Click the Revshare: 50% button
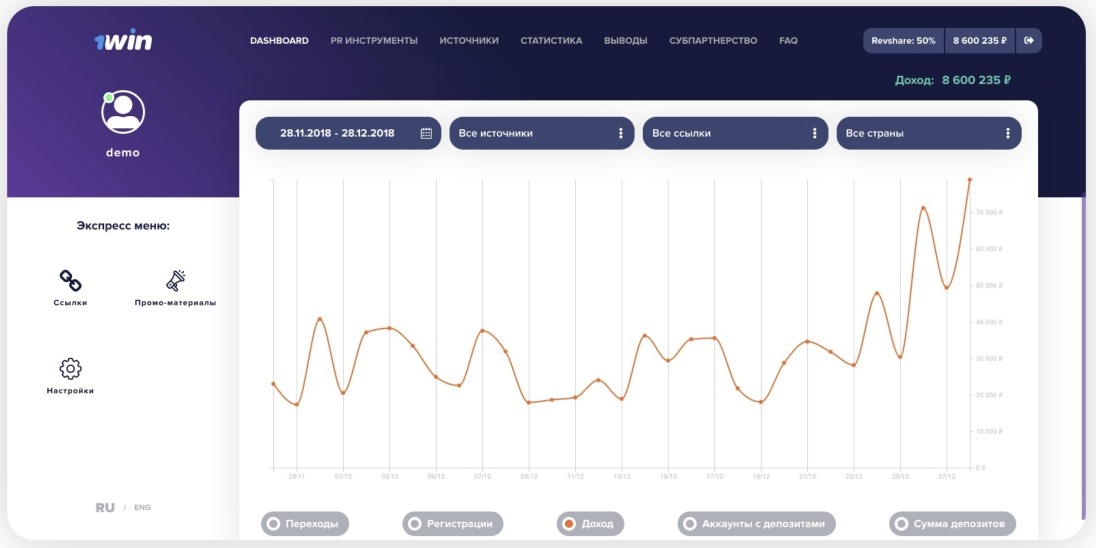The width and height of the screenshot is (1096, 548). (903, 41)
